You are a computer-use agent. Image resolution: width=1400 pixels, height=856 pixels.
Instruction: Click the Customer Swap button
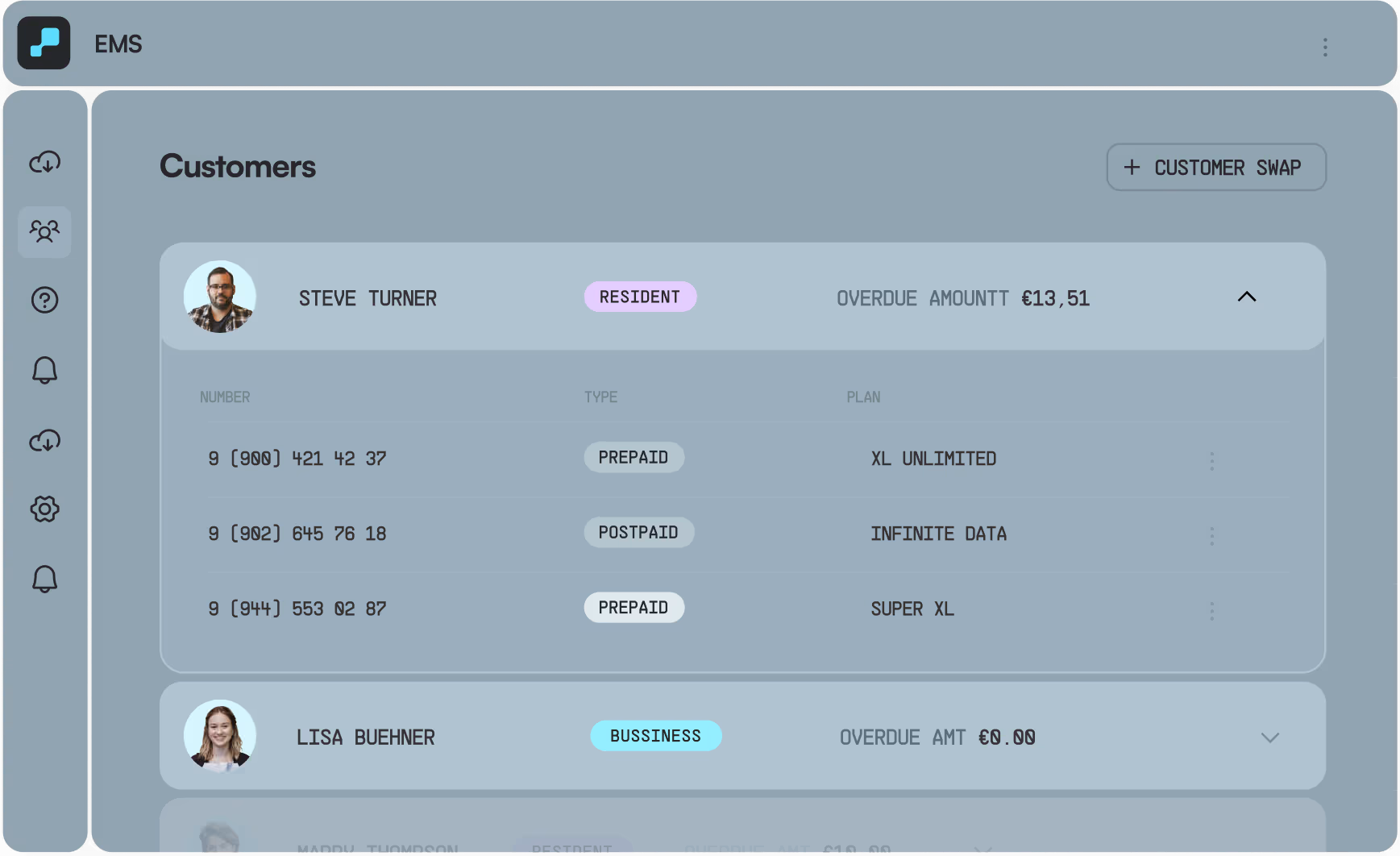point(1215,168)
